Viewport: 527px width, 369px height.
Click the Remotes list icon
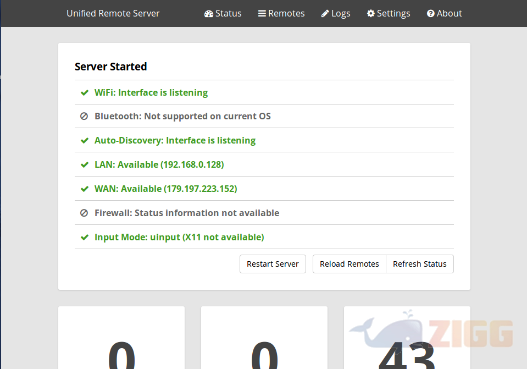coord(262,13)
